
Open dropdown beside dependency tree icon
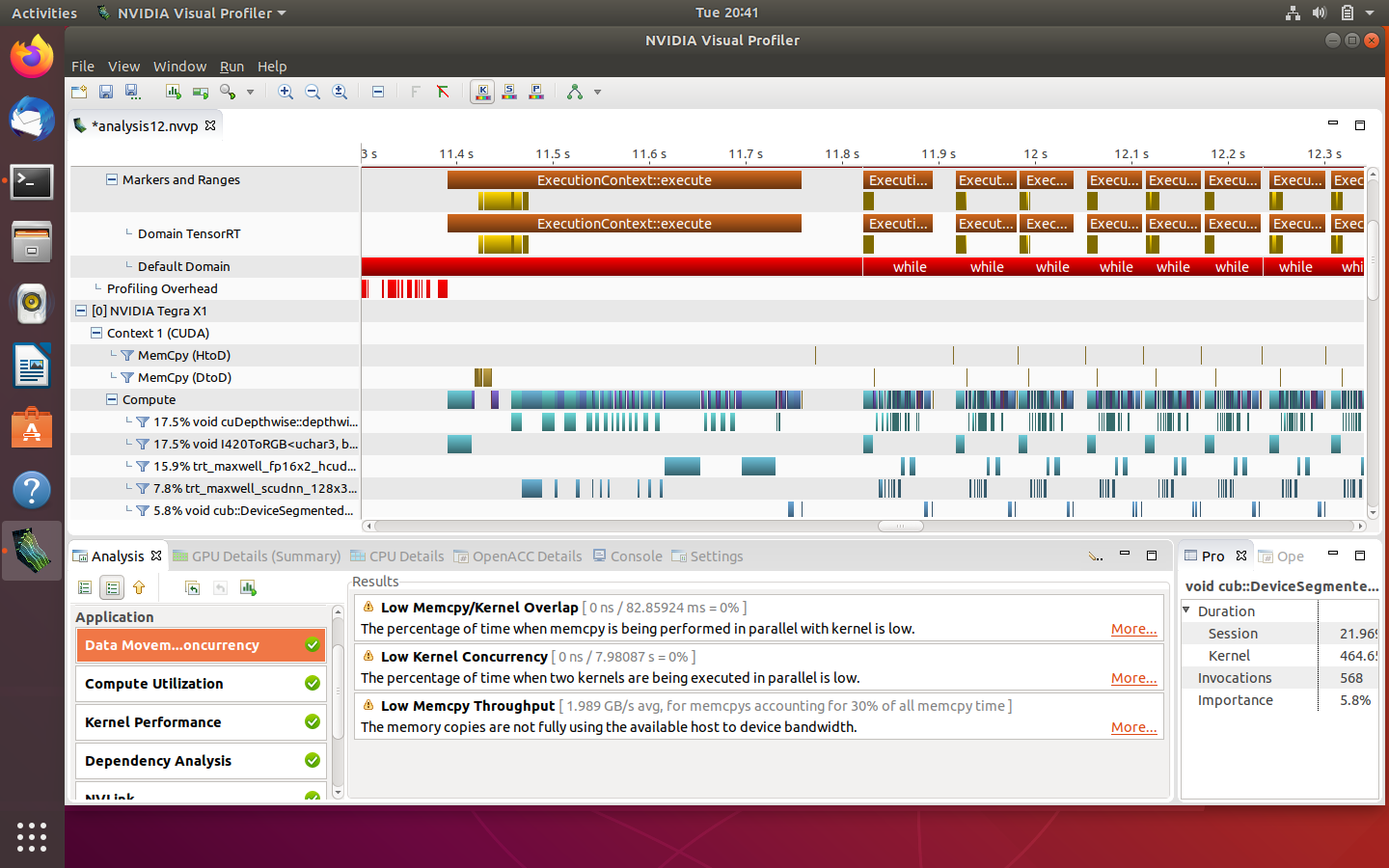click(x=597, y=92)
